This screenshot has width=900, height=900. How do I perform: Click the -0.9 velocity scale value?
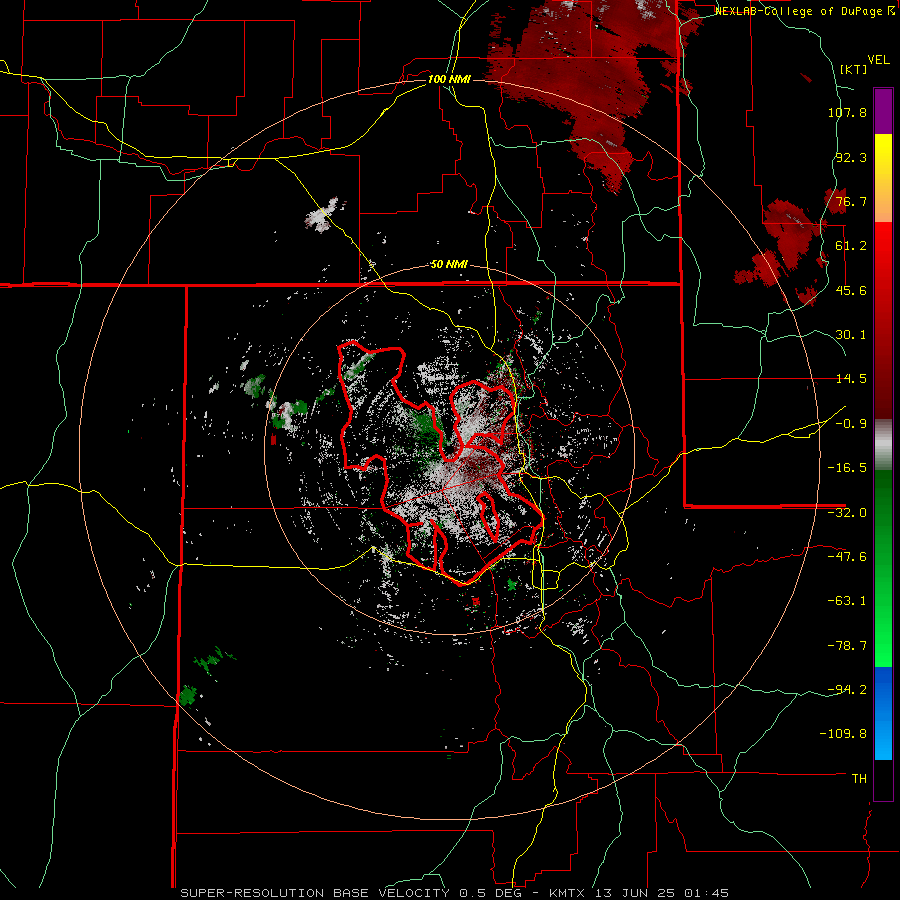click(851, 424)
